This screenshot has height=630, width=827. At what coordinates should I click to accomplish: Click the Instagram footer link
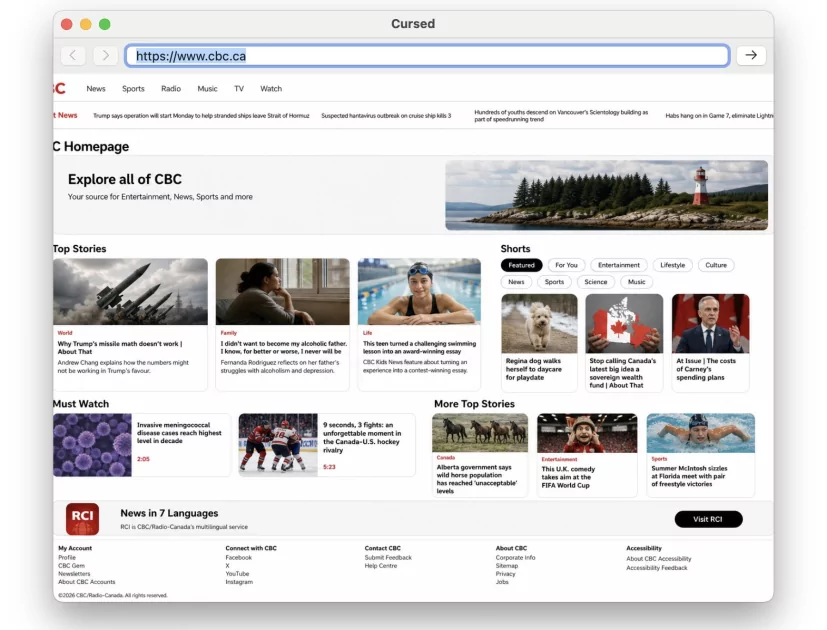(239, 582)
